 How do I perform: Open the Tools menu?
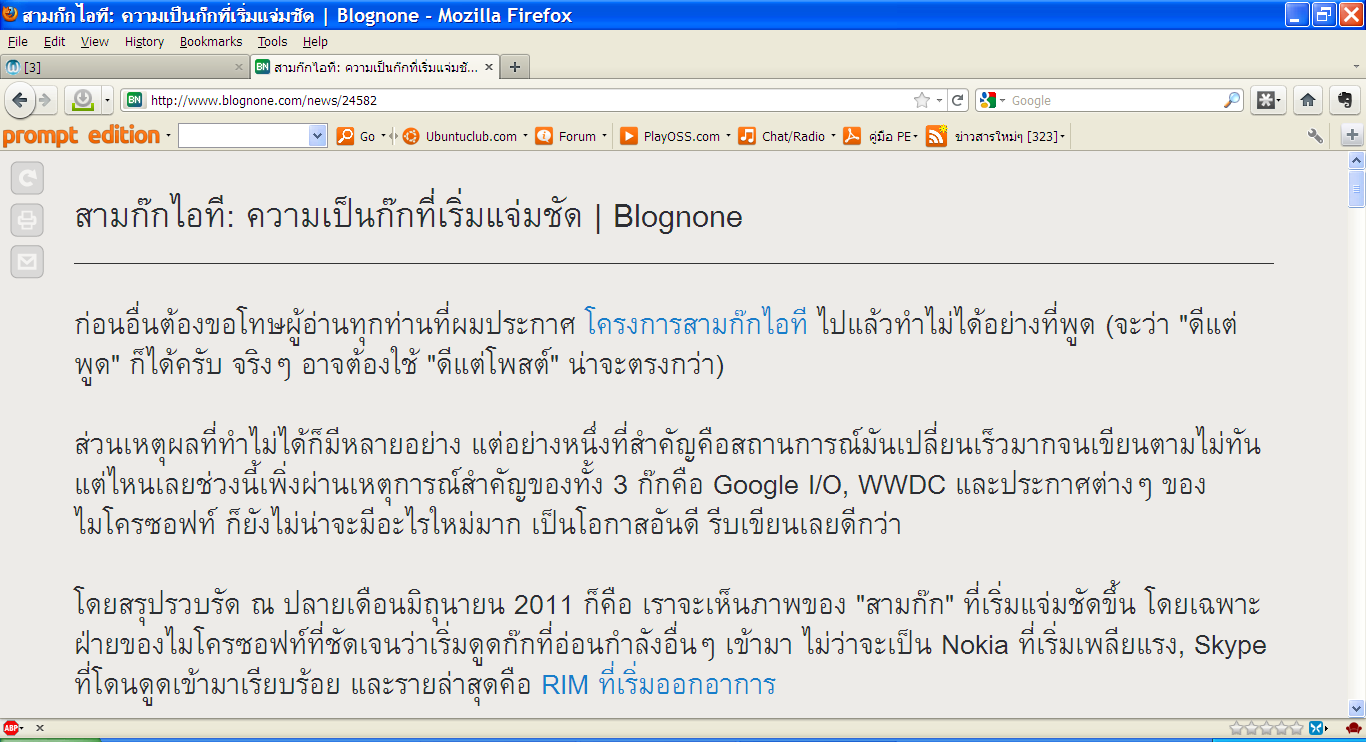point(272,41)
